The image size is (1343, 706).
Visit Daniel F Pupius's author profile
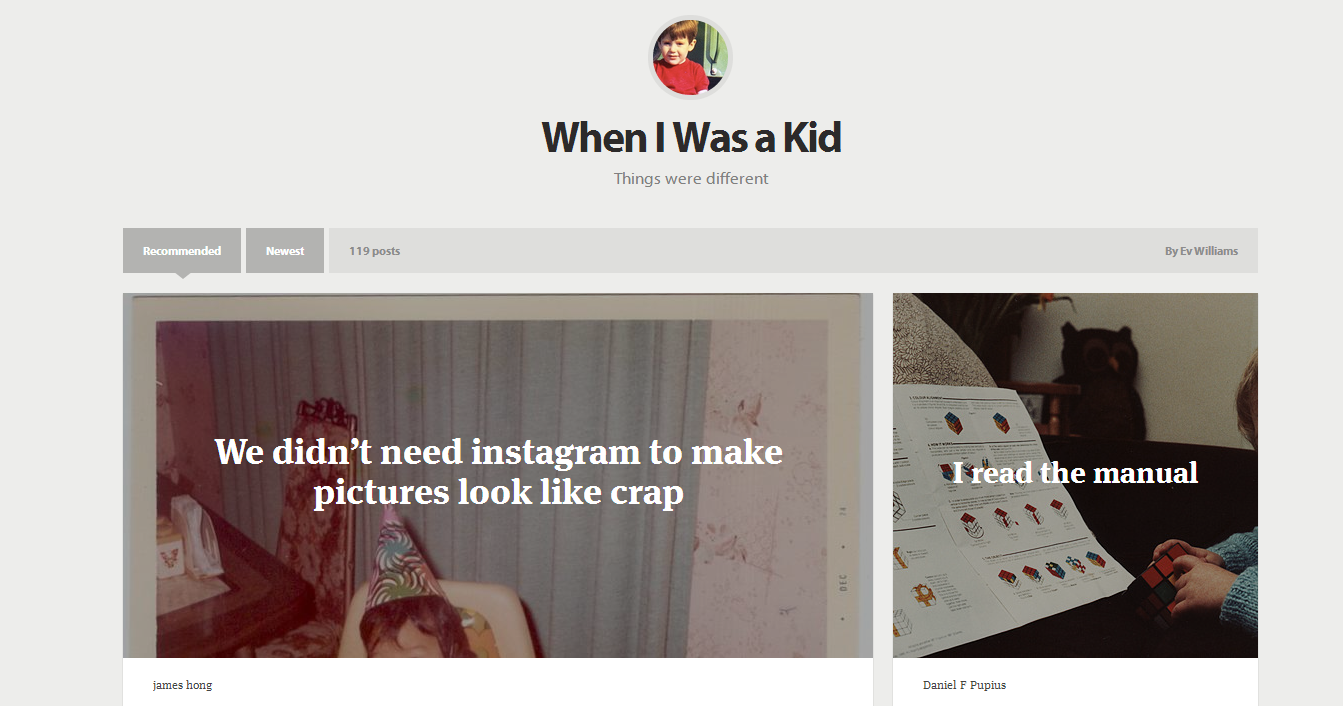[x=964, y=685]
